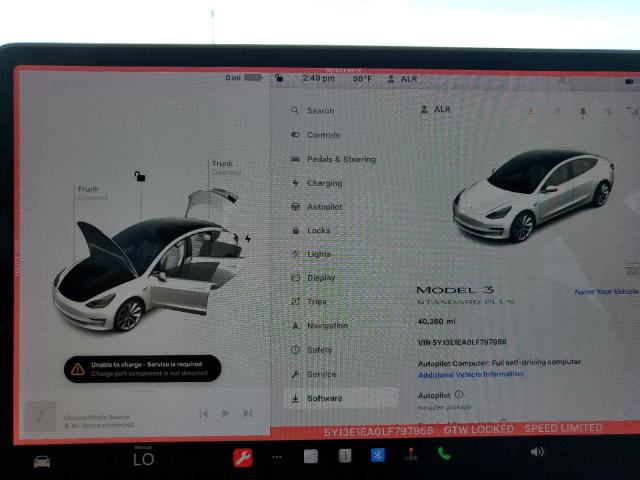Skip to previous media track
This screenshot has width=640, height=480.
[x=203, y=414]
